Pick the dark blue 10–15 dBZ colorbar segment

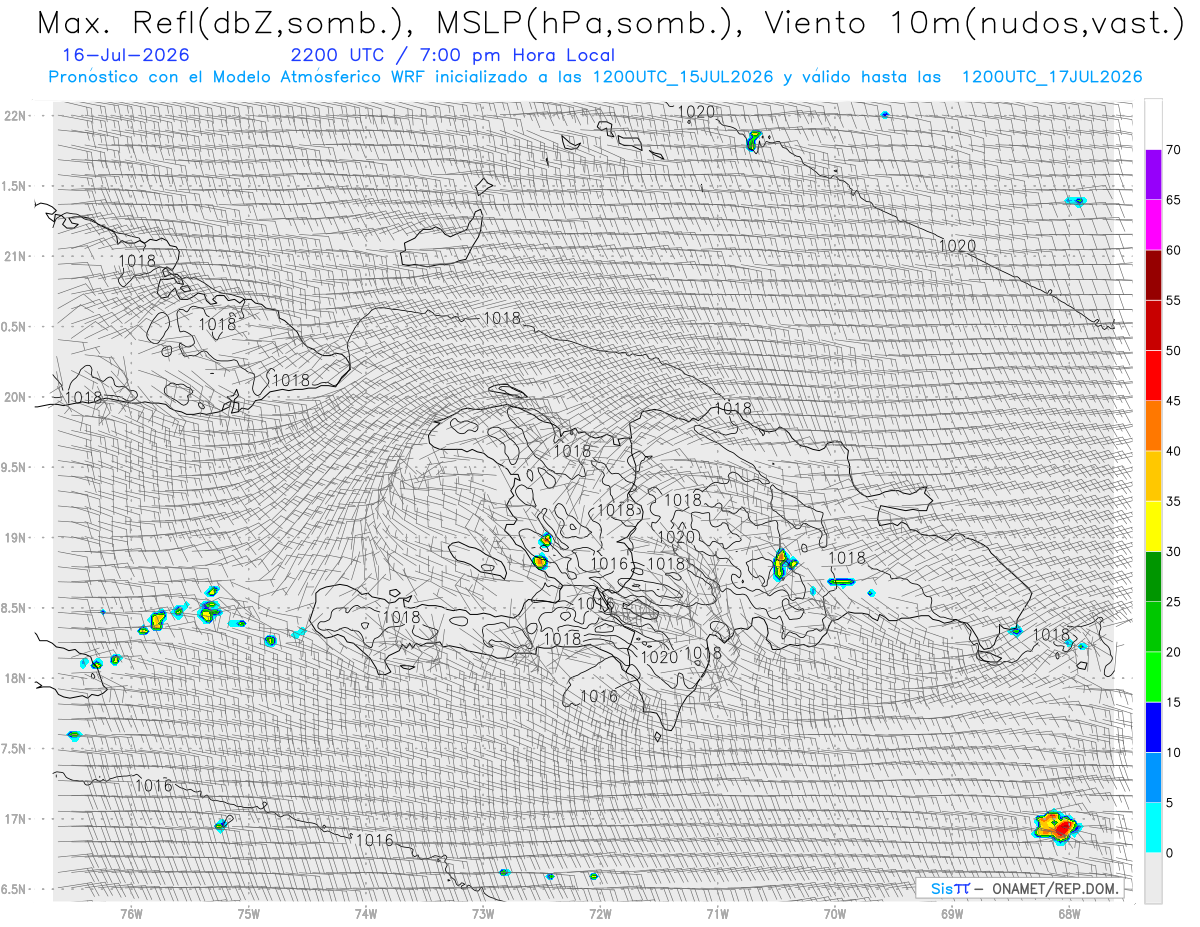1153,727
